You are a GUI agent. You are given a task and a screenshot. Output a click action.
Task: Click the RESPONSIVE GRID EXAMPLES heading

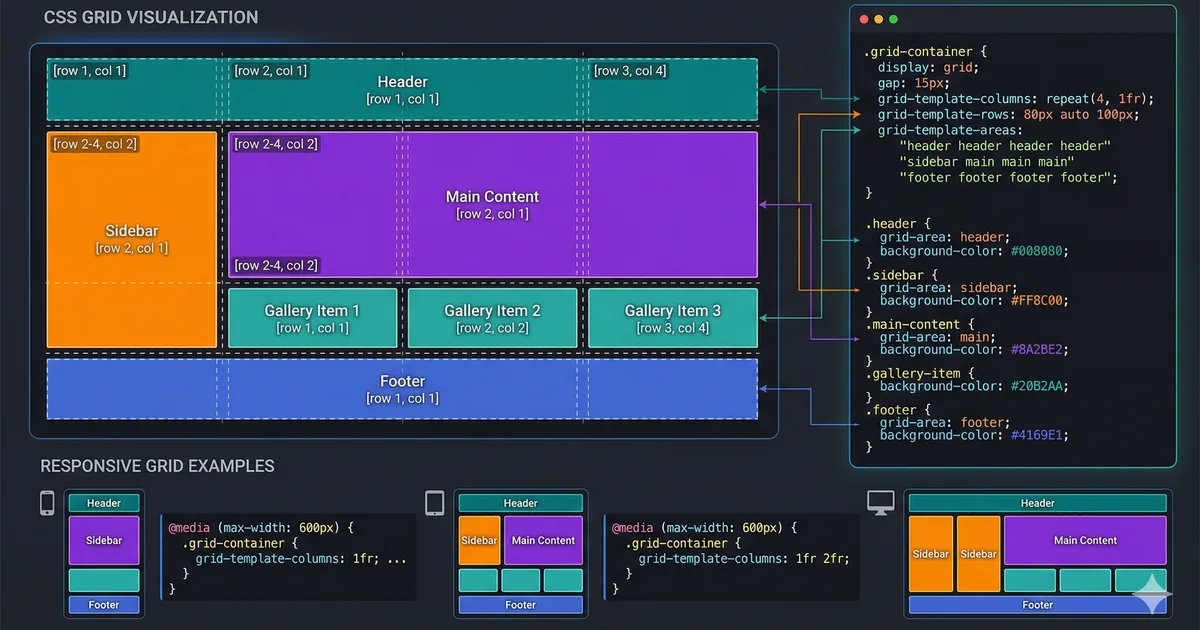pos(156,466)
